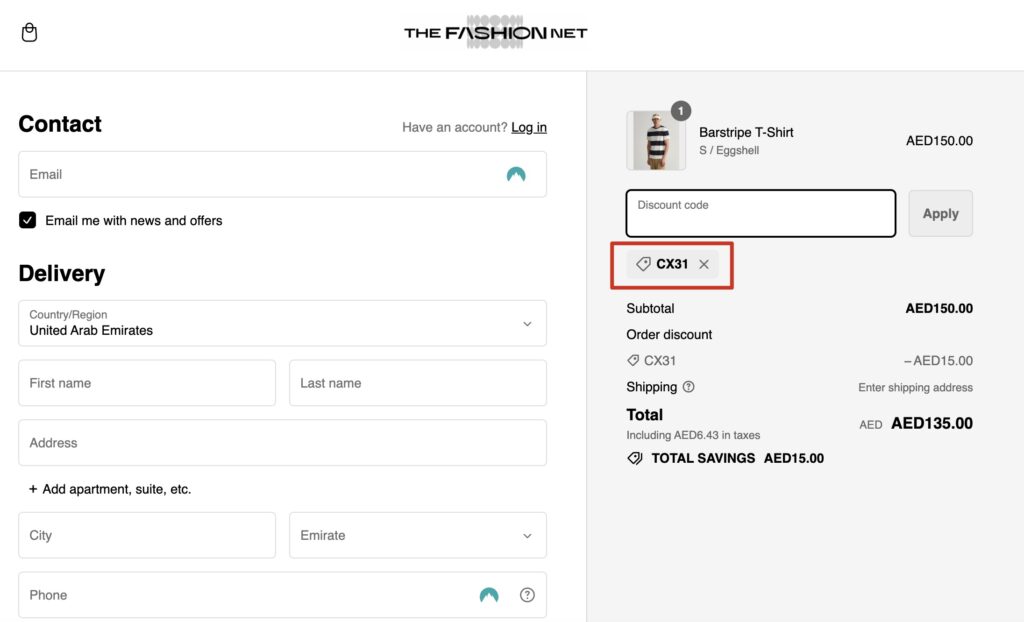
Task: Click the City input field
Action: (146, 535)
